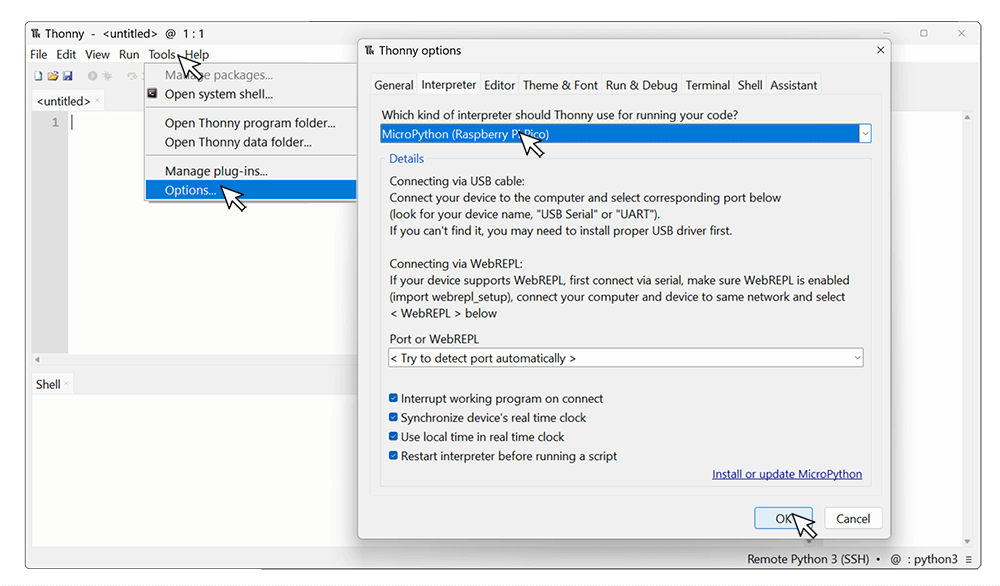Click the editor scroll up arrow
Screen dimensions: 1000x586
[x=967, y=117]
